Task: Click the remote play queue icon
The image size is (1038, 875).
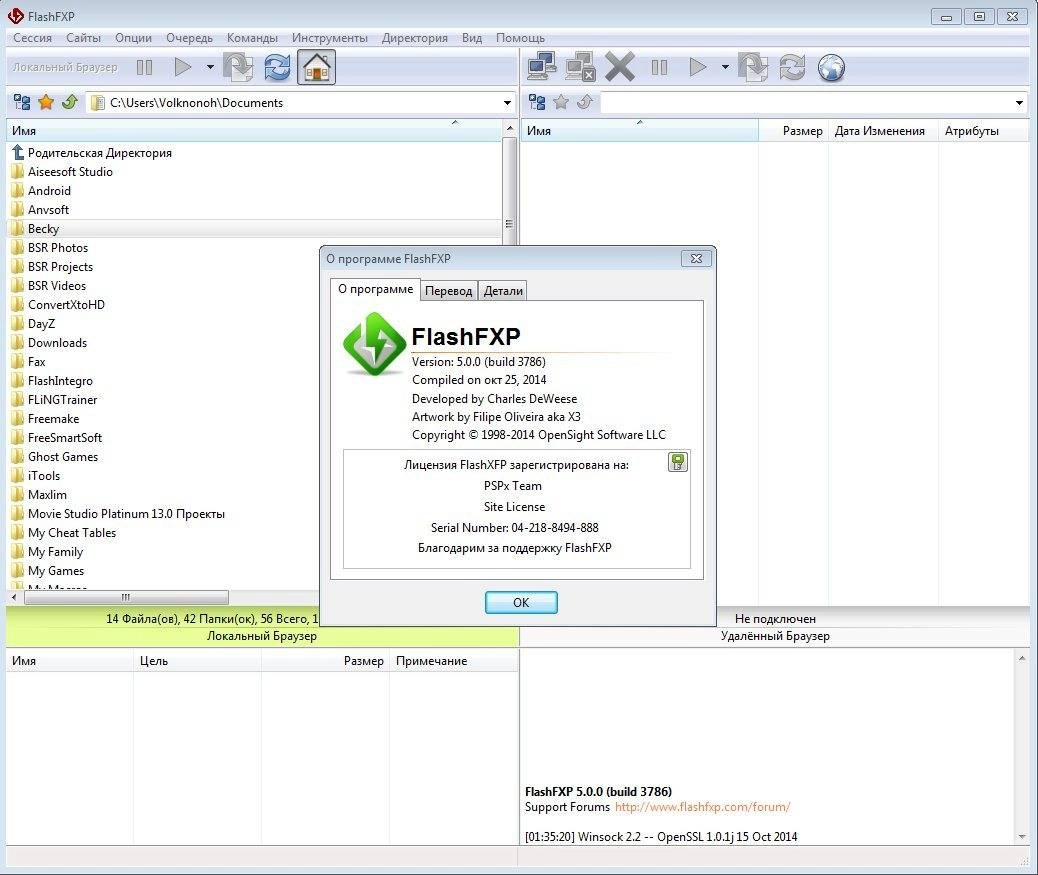Action: pyautogui.click(x=698, y=67)
